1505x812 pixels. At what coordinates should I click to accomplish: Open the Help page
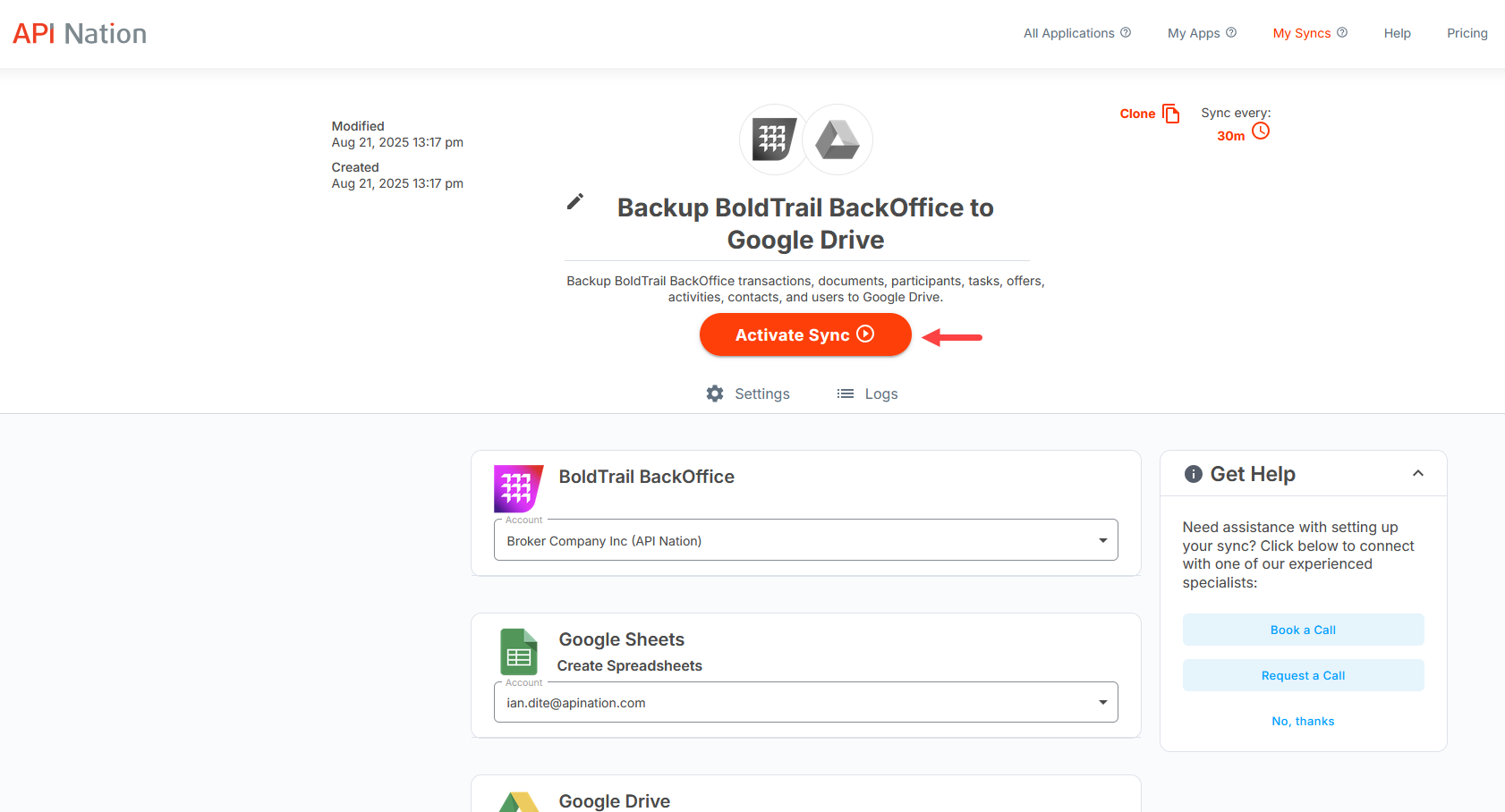[x=1397, y=33]
